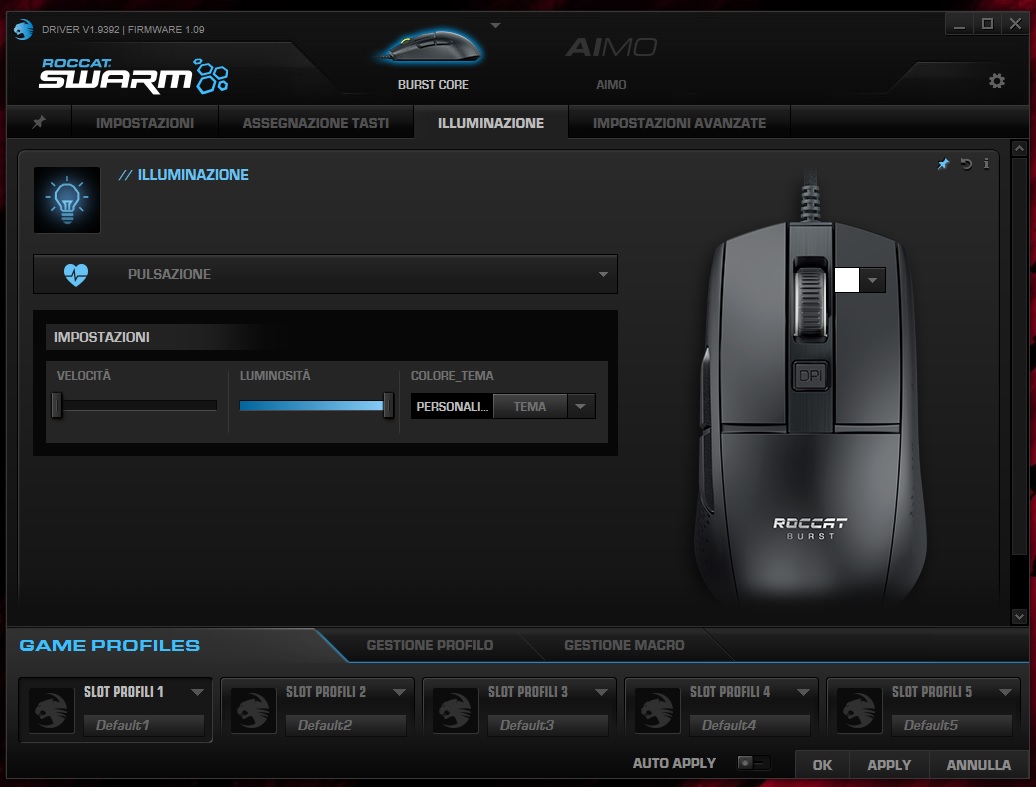Click the Roccat Swarm logo
The height and width of the screenshot is (787, 1036).
[x=134, y=75]
